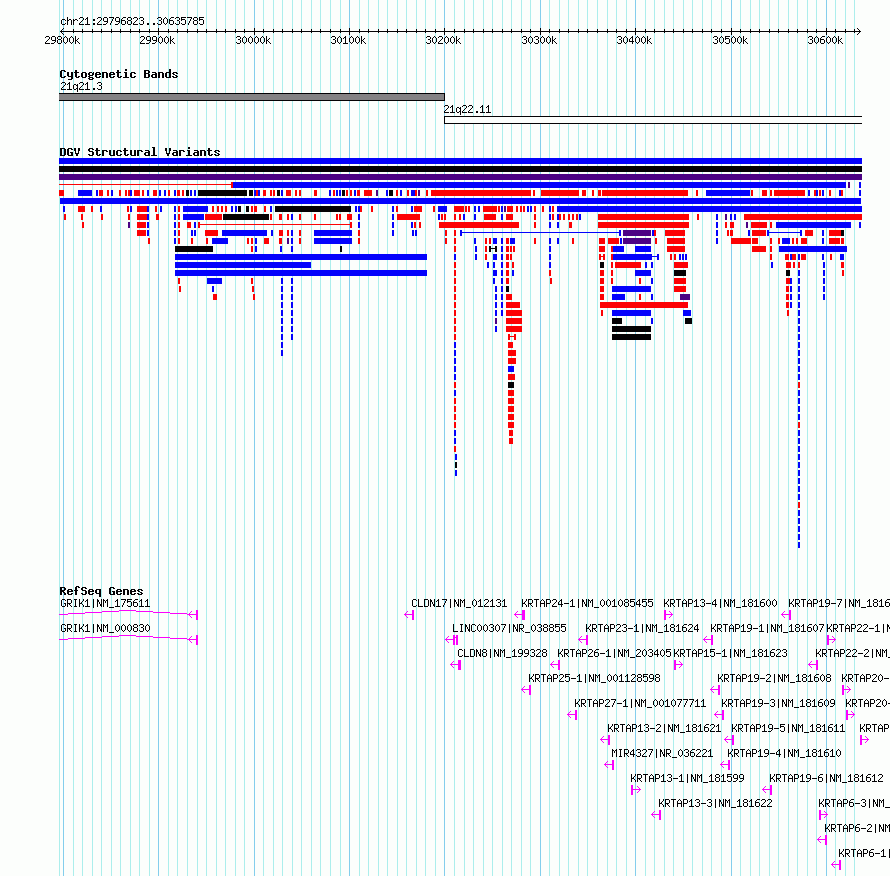This screenshot has height=876, width=890.
Task: Select the GRIK1 NM_175611 magenta transcript line
Action: (x=128, y=614)
